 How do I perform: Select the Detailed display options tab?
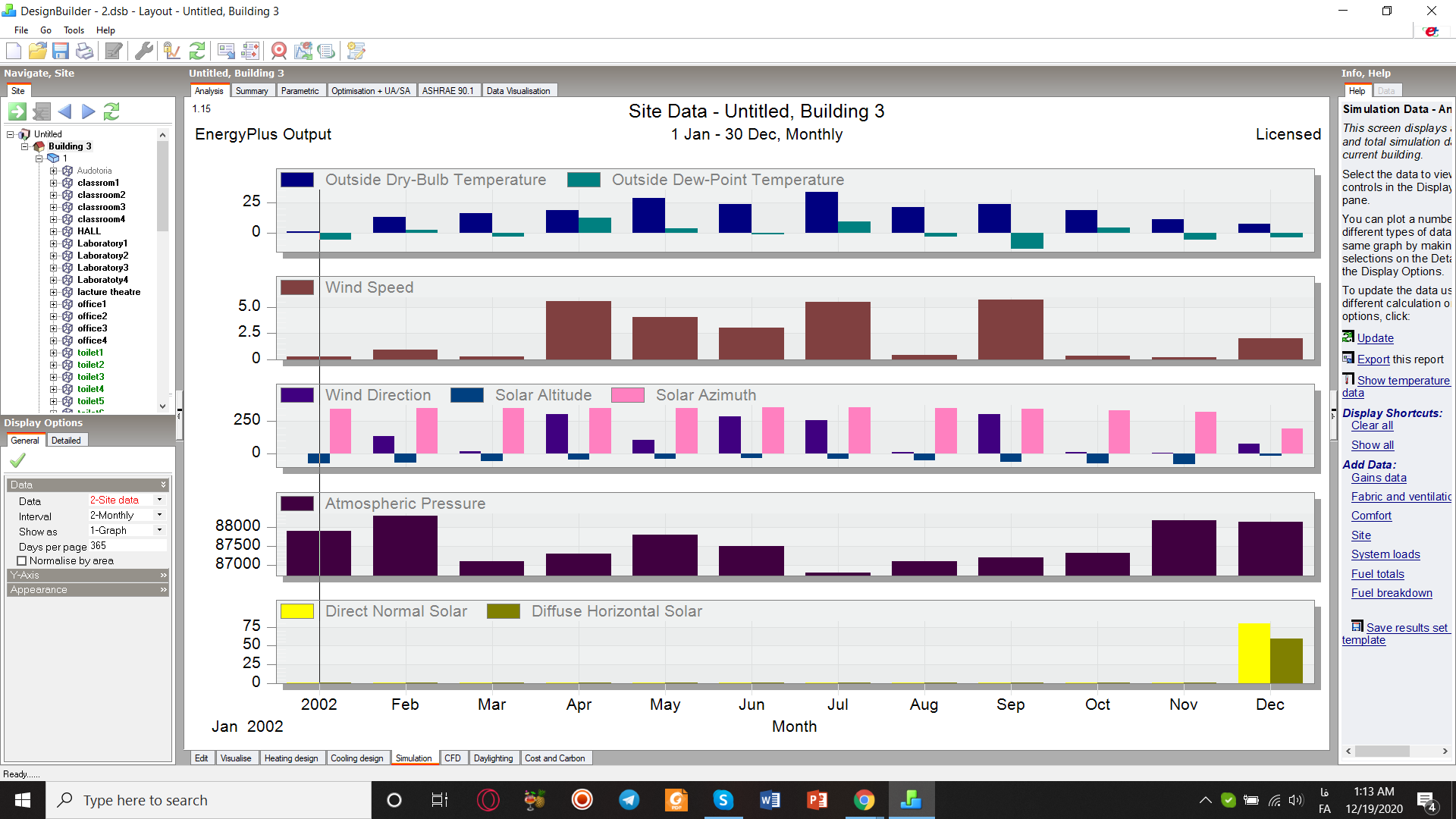(66, 441)
